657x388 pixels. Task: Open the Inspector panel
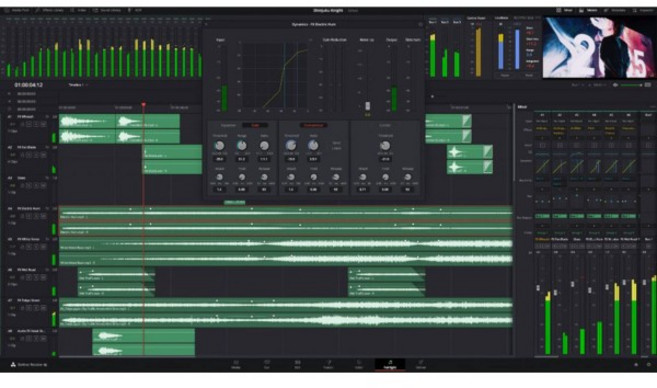643,10
